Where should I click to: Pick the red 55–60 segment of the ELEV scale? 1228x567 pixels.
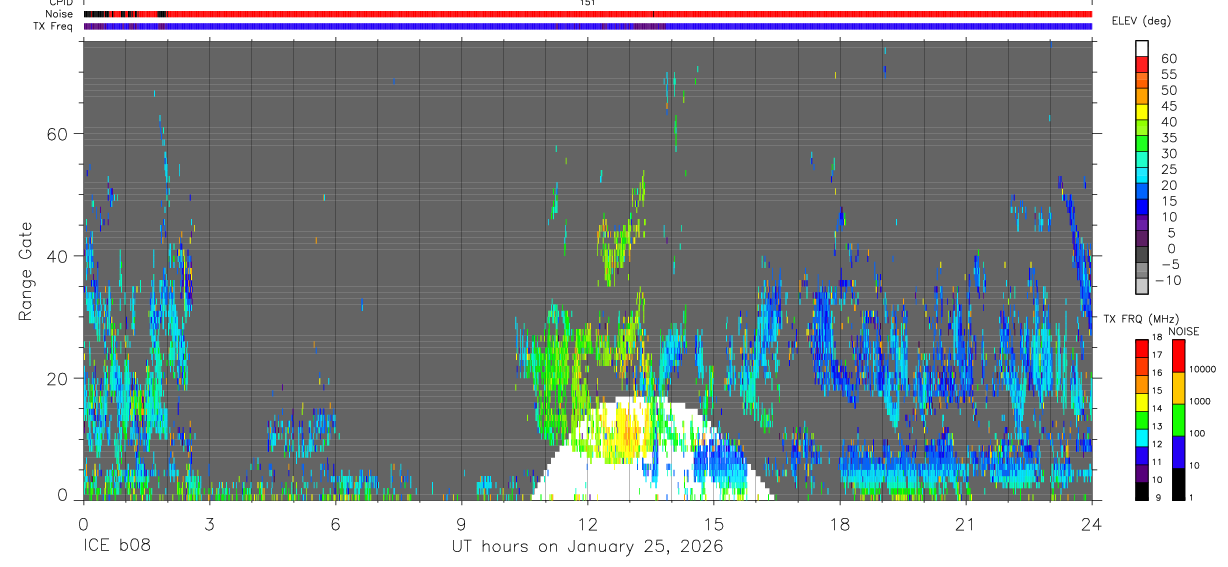point(1142,65)
